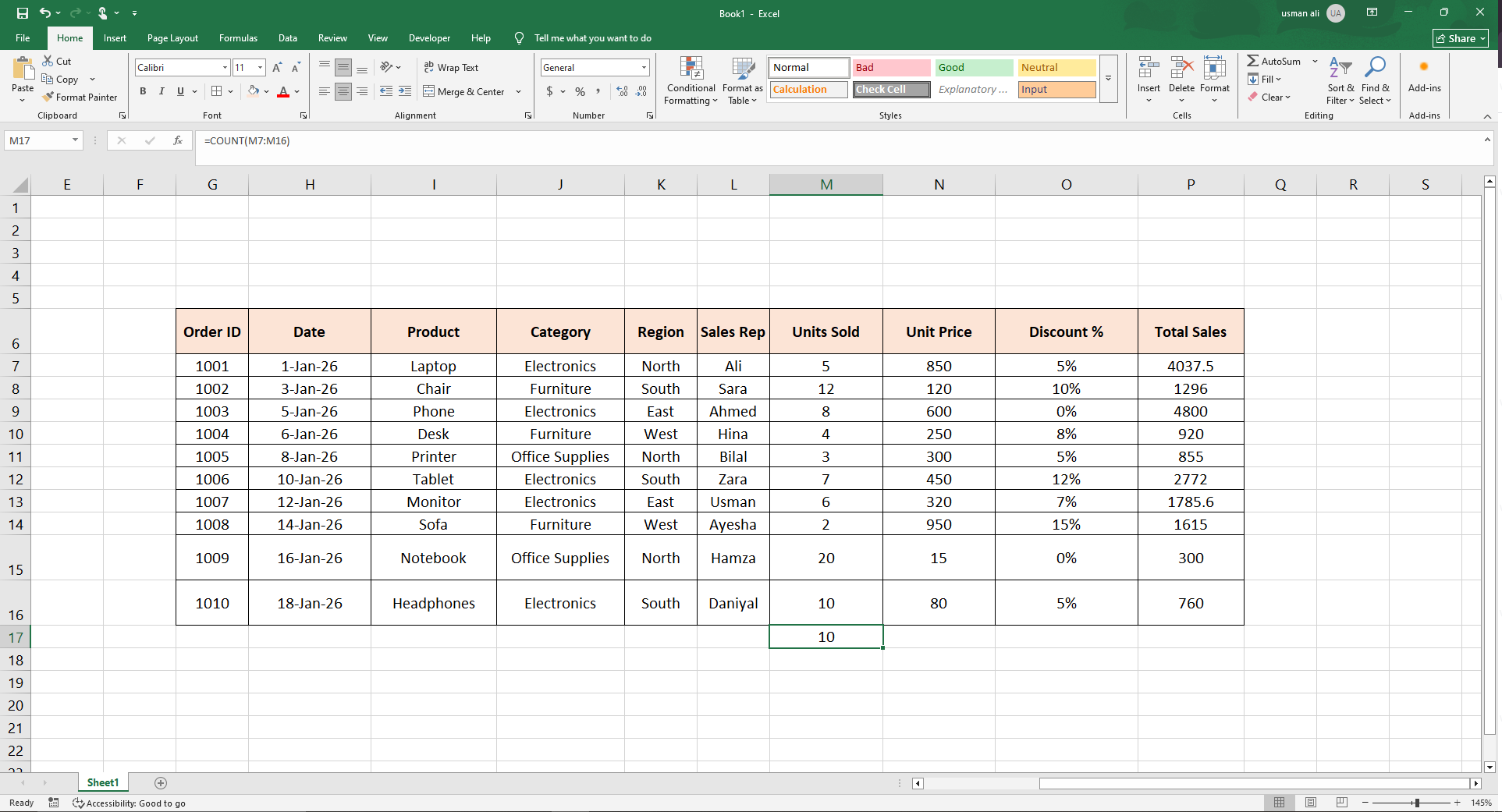Viewport: 1502px width, 812px height.
Task: Toggle Align Right
Action: click(x=362, y=92)
